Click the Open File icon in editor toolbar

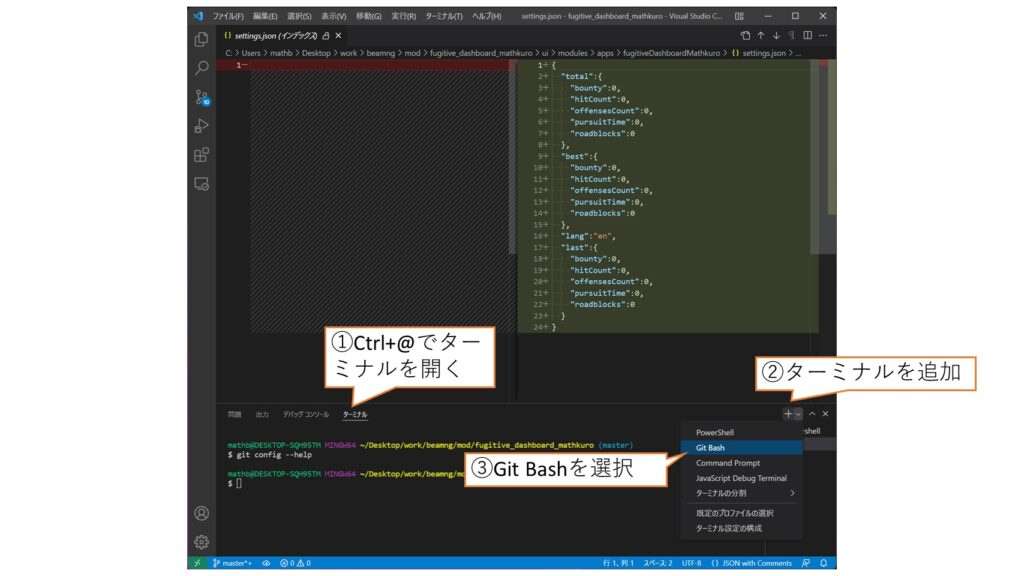click(x=745, y=35)
